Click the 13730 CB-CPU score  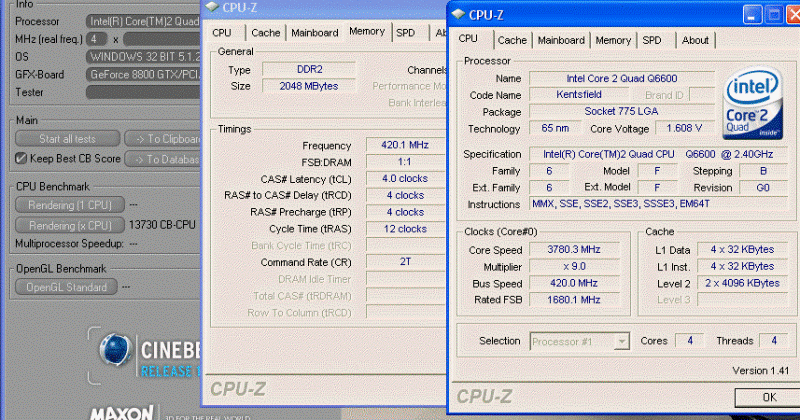pyautogui.click(x=162, y=225)
